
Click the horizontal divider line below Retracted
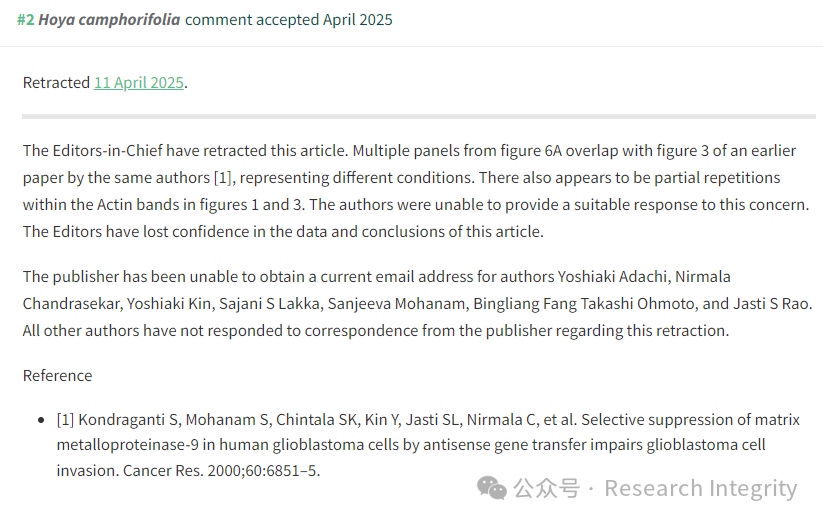click(419, 116)
